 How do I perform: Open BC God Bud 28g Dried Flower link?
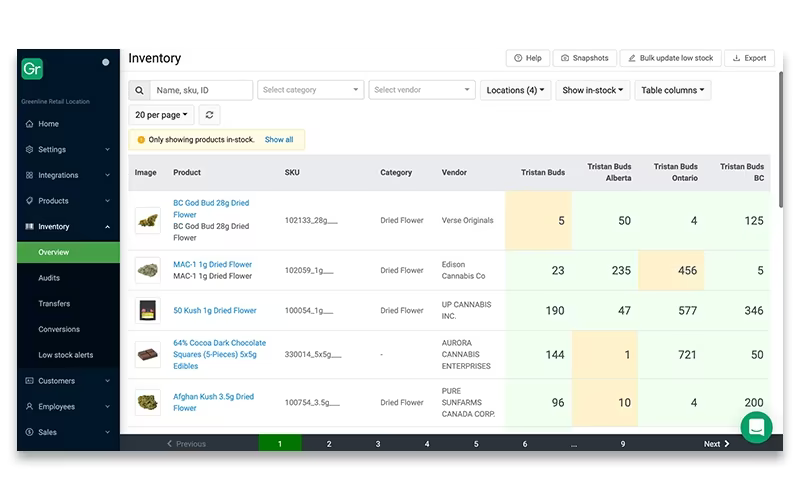coord(211,209)
